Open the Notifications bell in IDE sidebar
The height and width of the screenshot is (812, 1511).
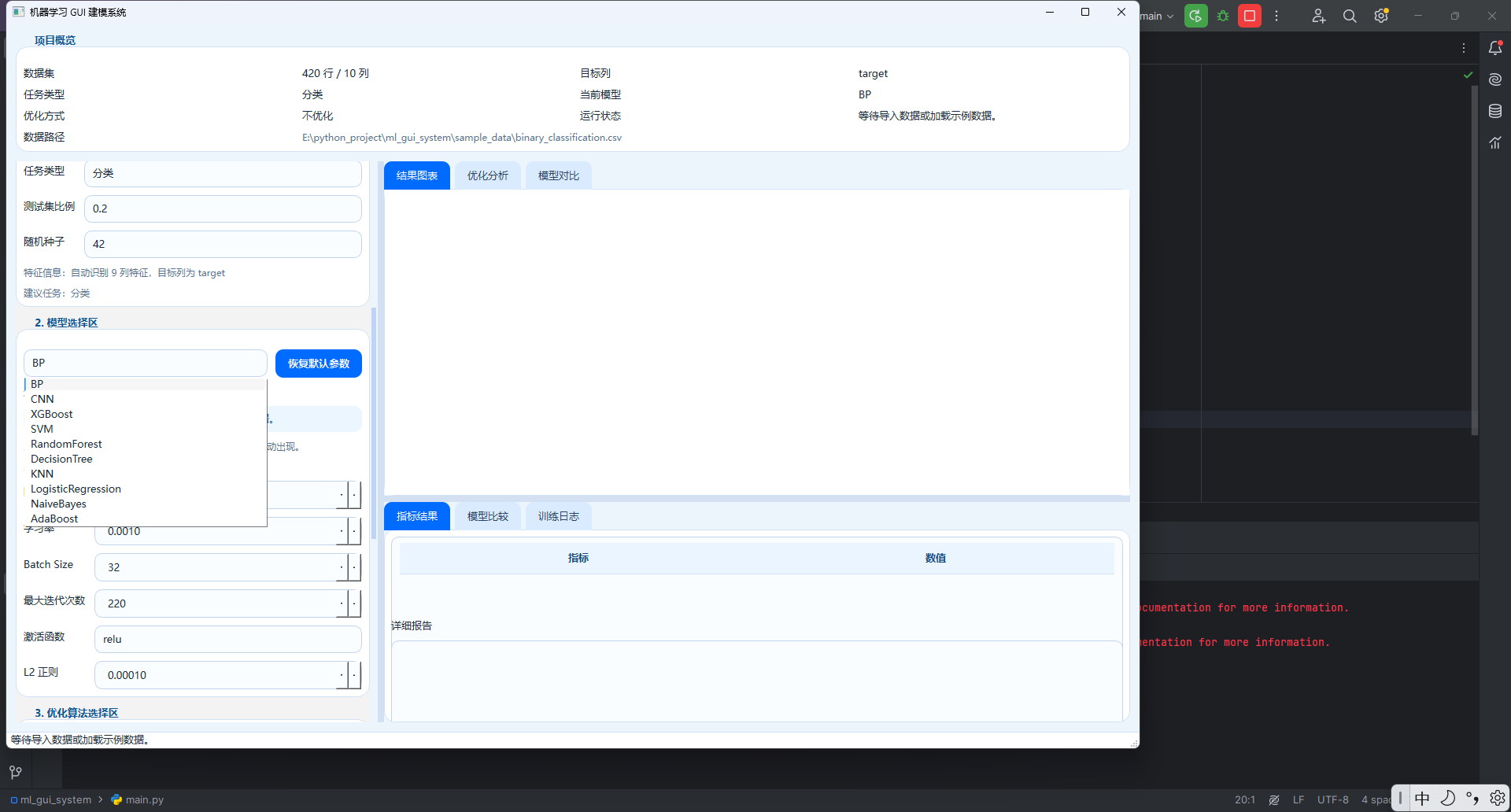coord(1495,48)
